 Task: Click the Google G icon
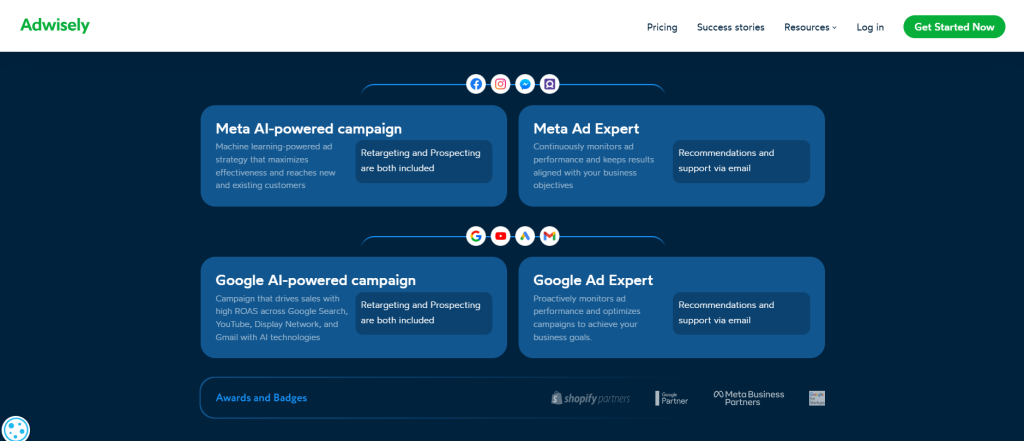point(476,236)
